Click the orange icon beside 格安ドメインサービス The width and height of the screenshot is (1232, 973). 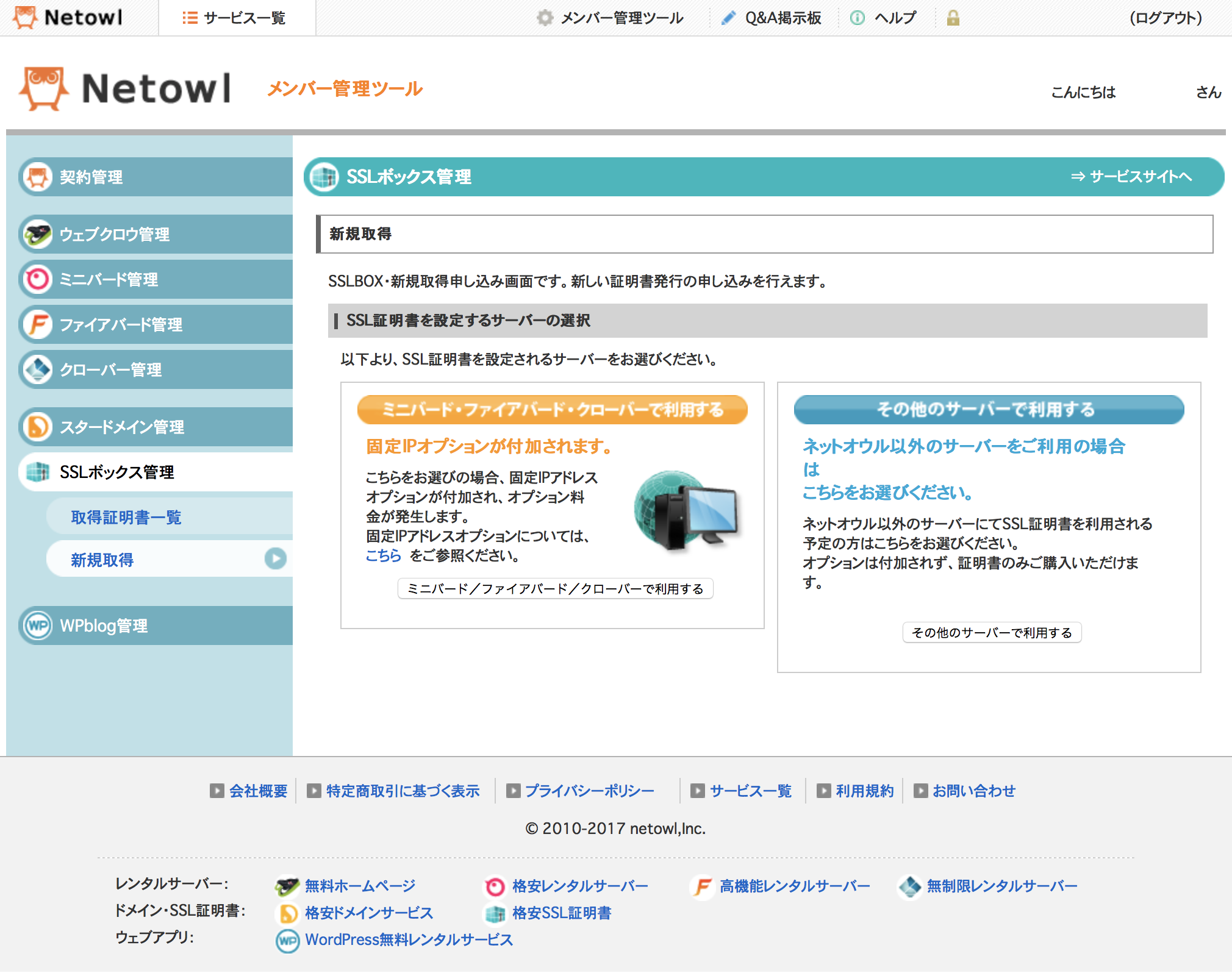[287, 913]
